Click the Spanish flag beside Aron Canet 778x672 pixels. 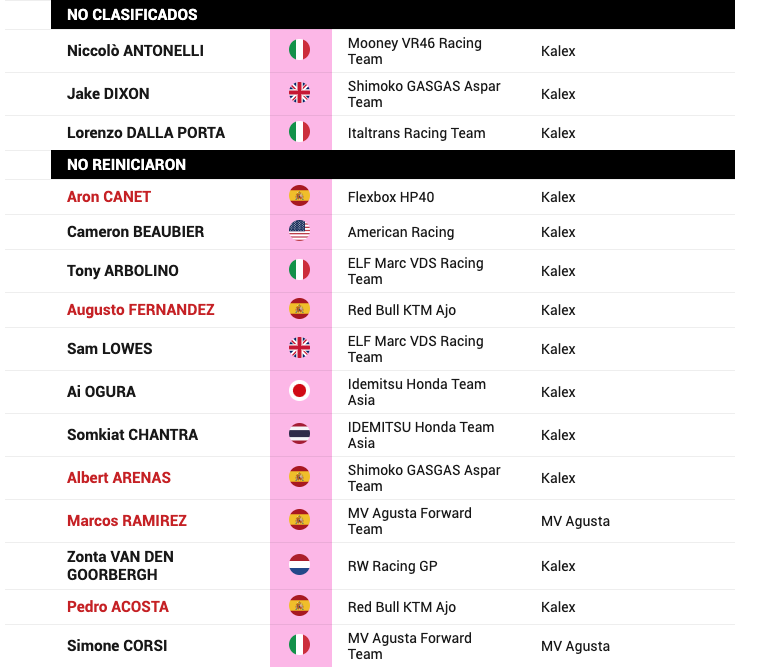pyautogui.click(x=299, y=196)
